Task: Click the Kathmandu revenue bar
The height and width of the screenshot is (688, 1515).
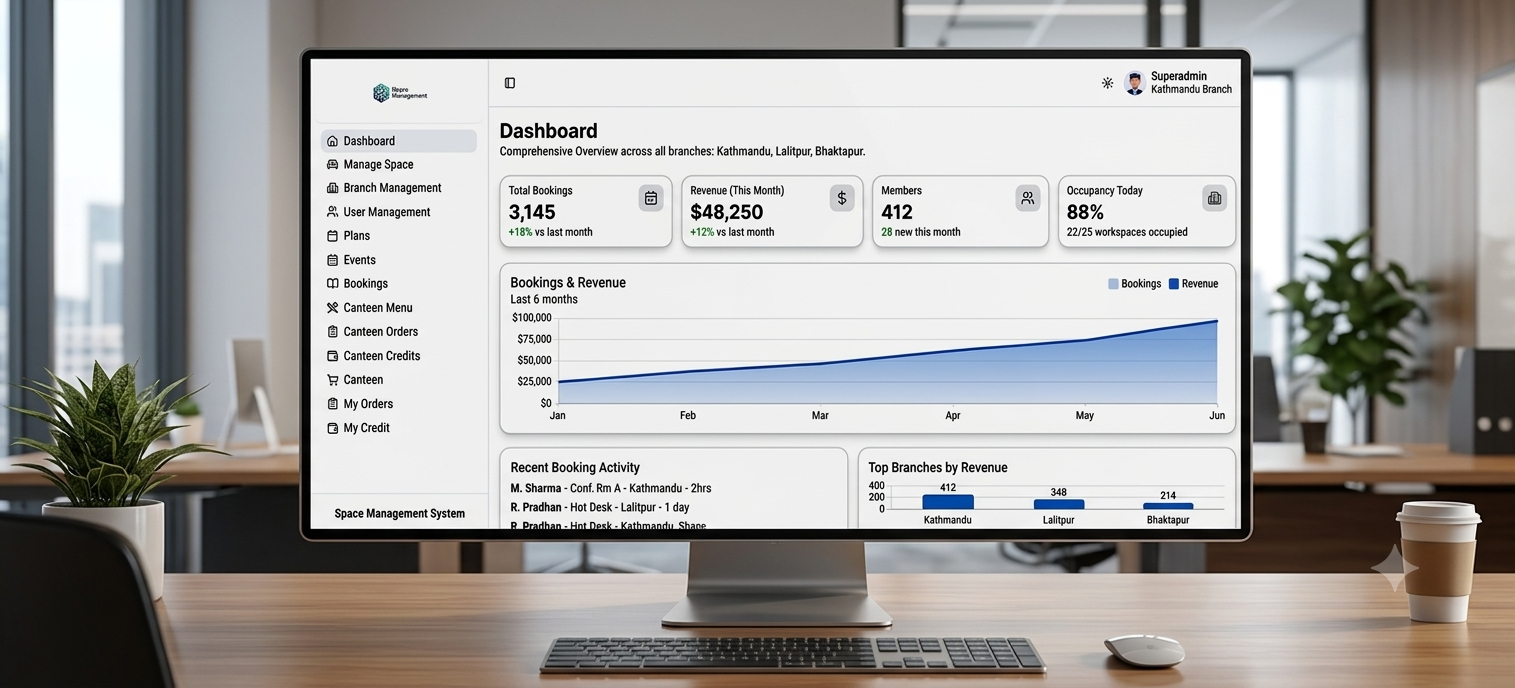Action: click(948, 502)
